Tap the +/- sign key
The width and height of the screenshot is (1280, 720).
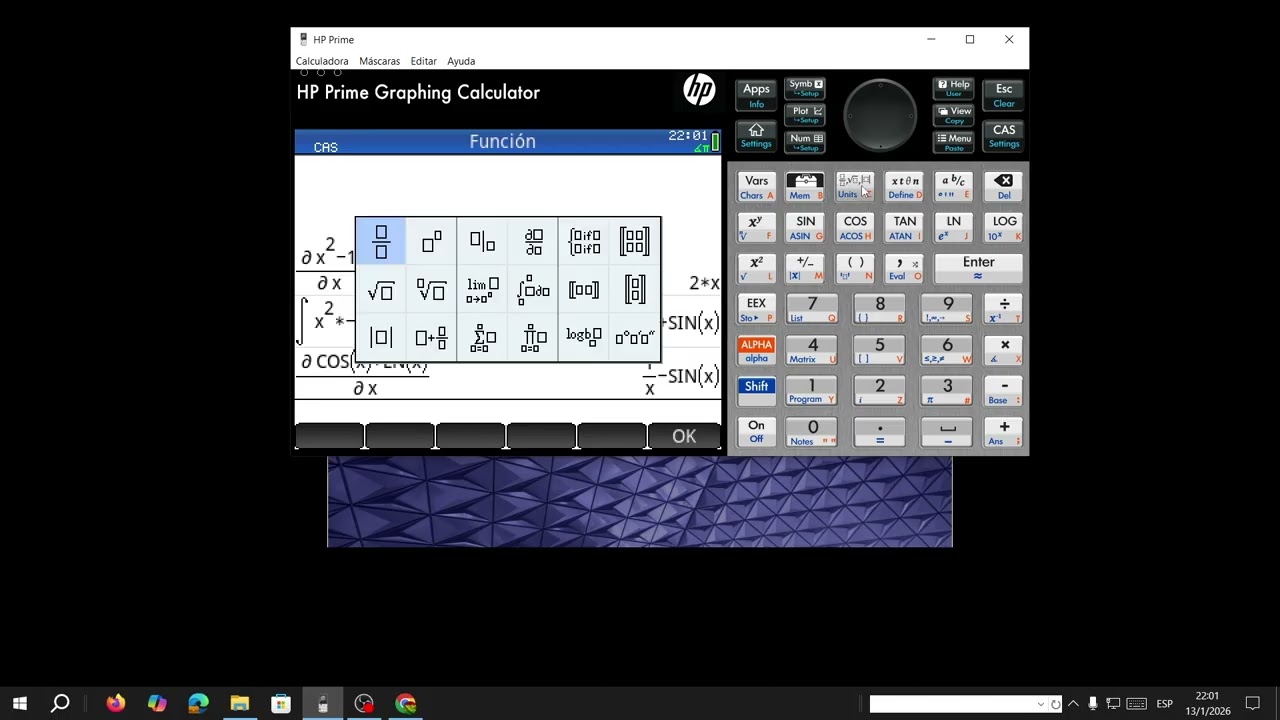pos(805,268)
